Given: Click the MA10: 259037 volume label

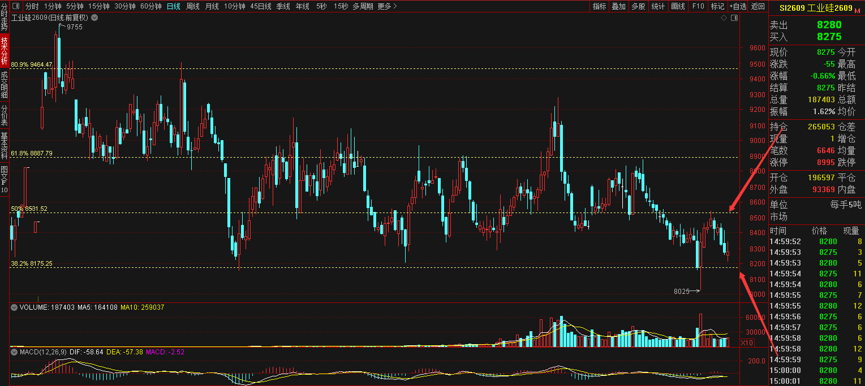Looking at the screenshot, I should tap(142, 307).
